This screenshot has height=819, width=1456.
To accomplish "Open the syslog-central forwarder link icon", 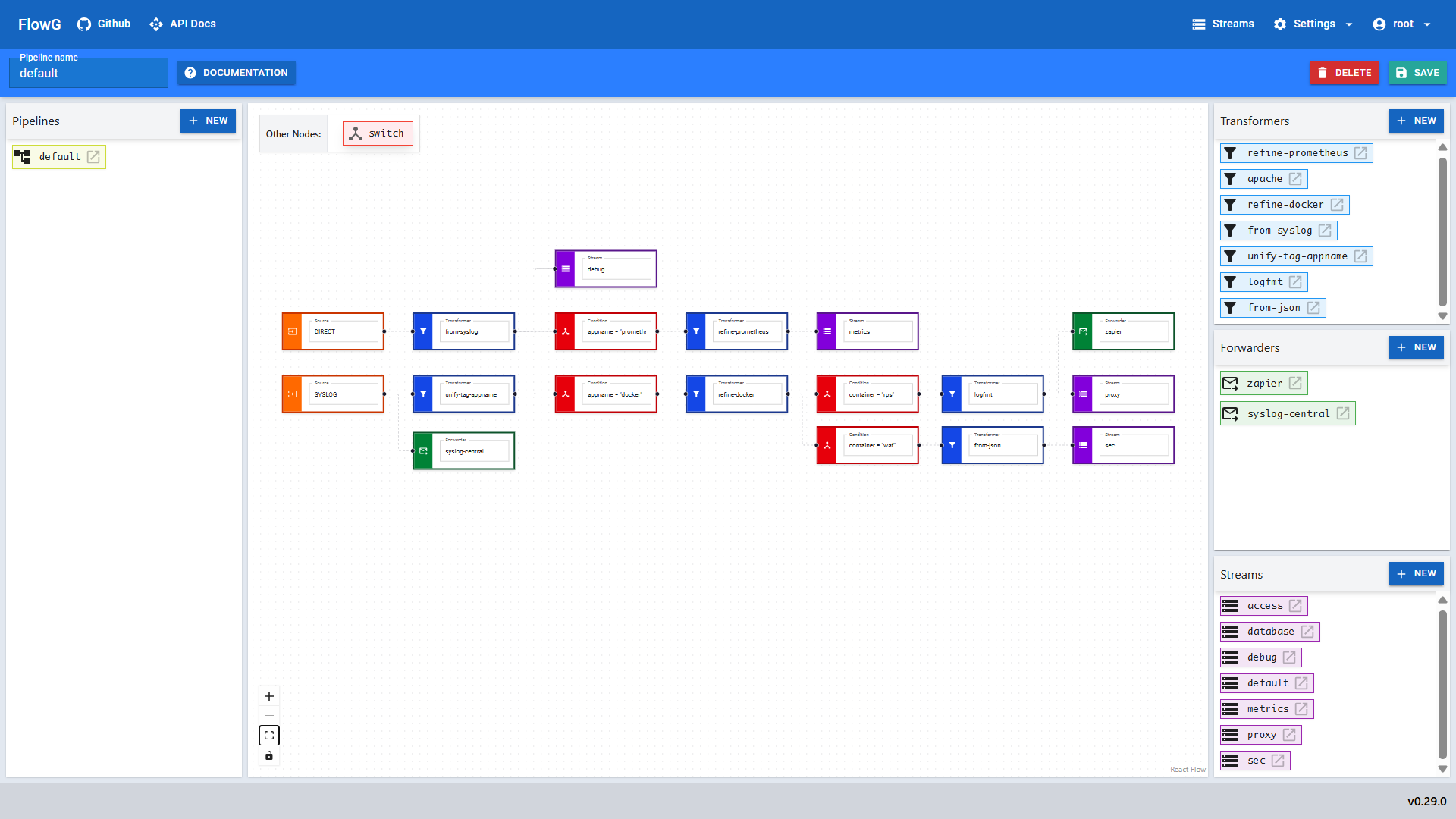I will [x=1343, y=414].
